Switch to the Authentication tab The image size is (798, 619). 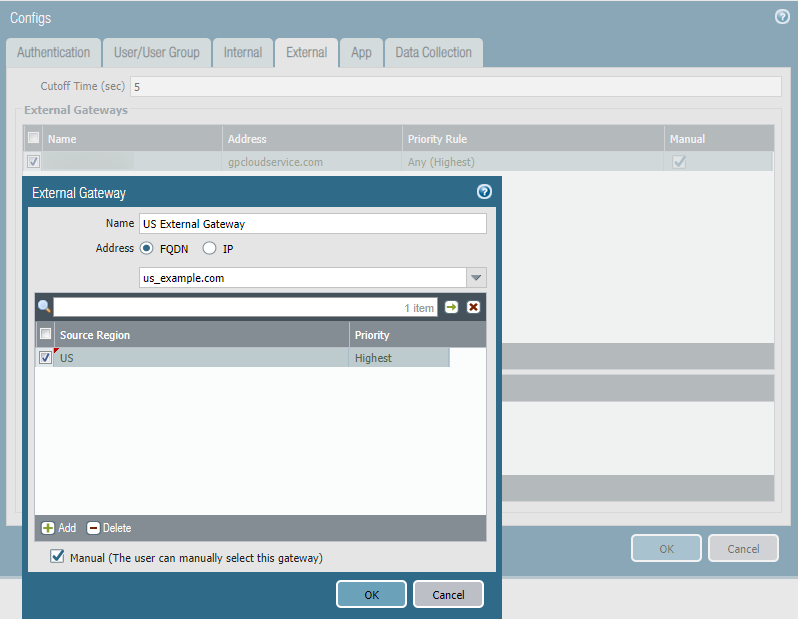coord(53,53)
